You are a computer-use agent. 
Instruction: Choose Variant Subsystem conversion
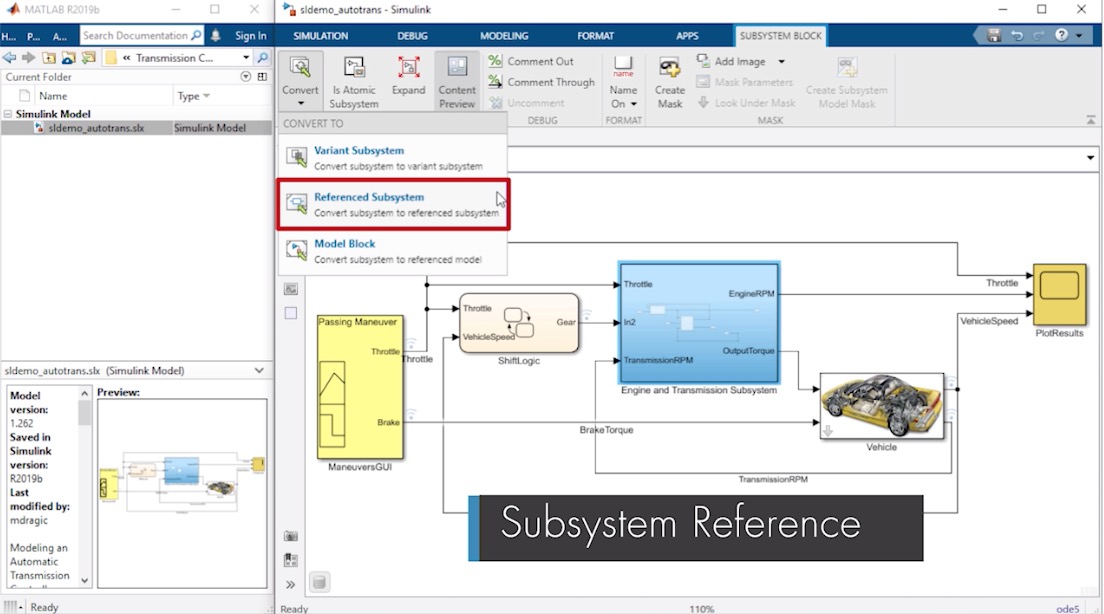point(392,157)
